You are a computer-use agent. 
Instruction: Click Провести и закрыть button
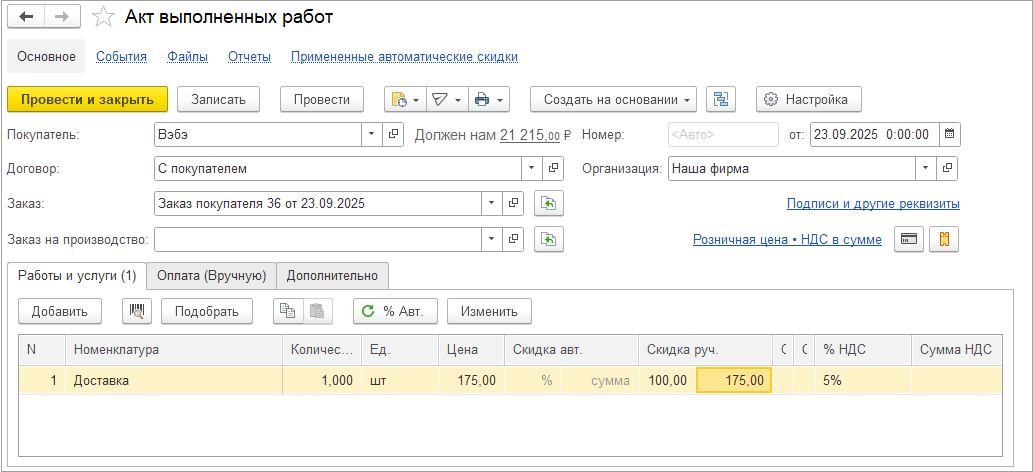tap(88, 100)
